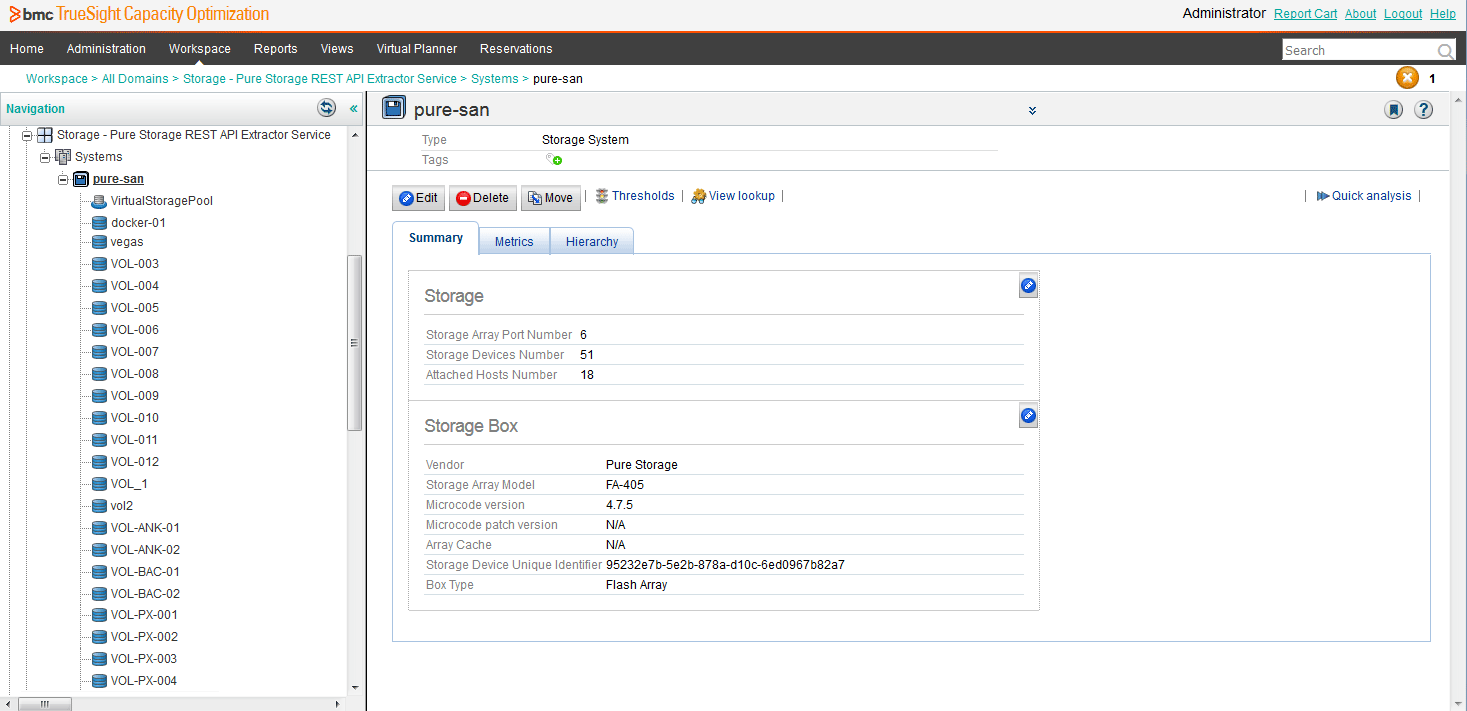Image resolution: width=1467 pixels, height=711 pixels.
Task: Click the VOL_1 volume icon
Action: point(99,484)
